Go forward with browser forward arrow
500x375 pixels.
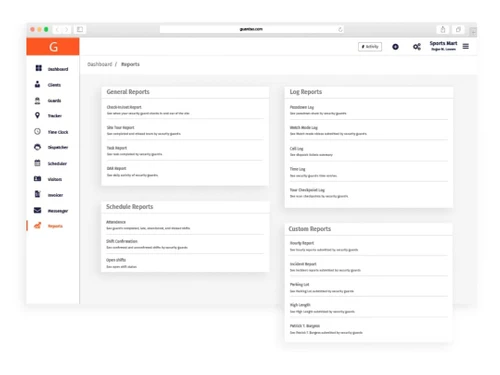[x=67, y=29]
